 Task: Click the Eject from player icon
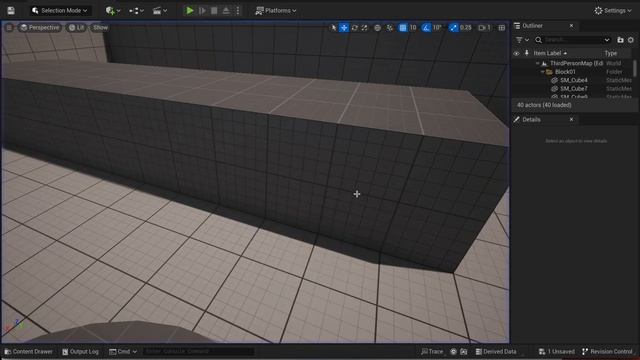click(x=226, y=11)
